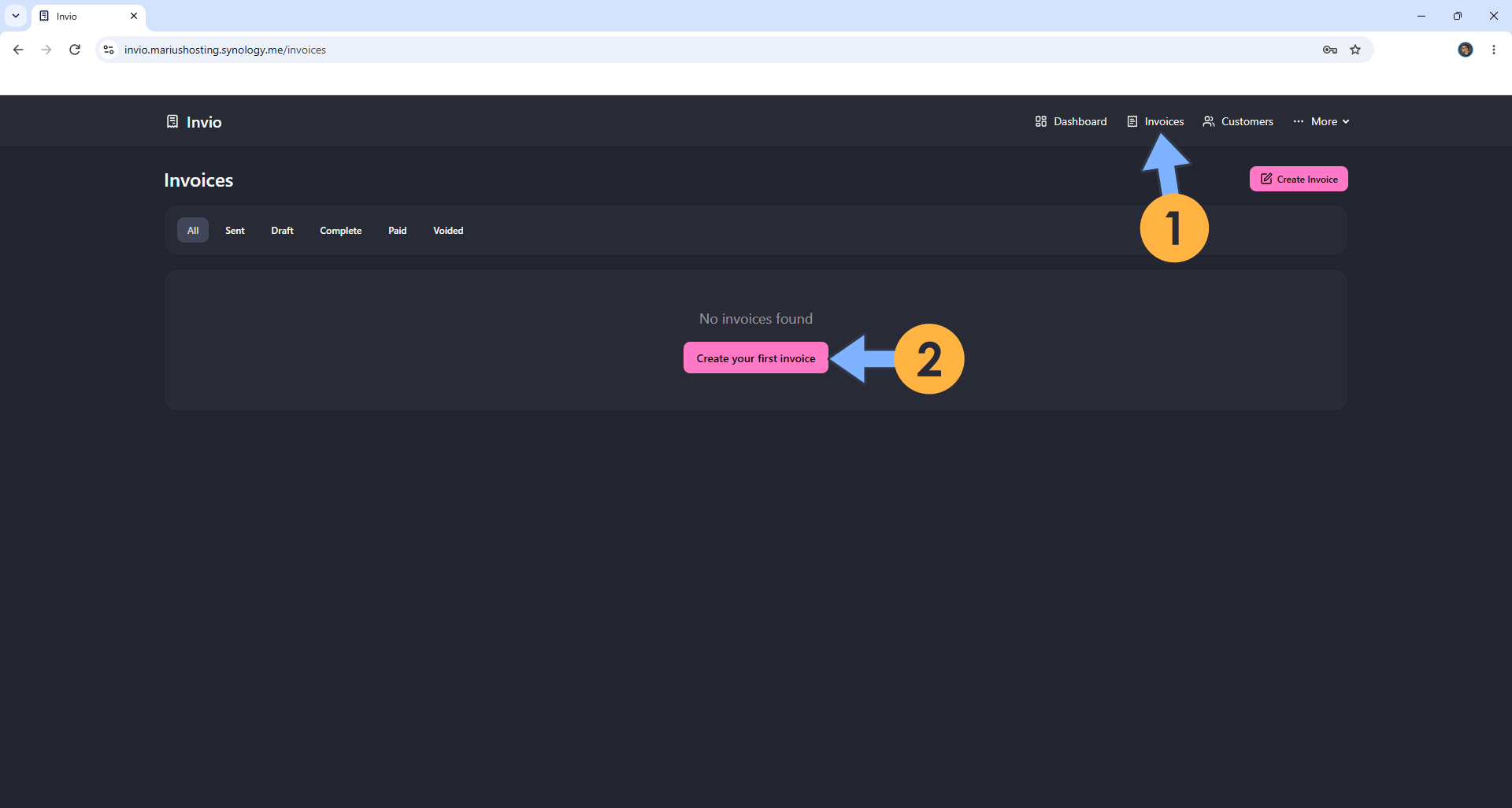View site information icon in address bar
This screenshot has width=1512, height=808.
pos(109,50)
